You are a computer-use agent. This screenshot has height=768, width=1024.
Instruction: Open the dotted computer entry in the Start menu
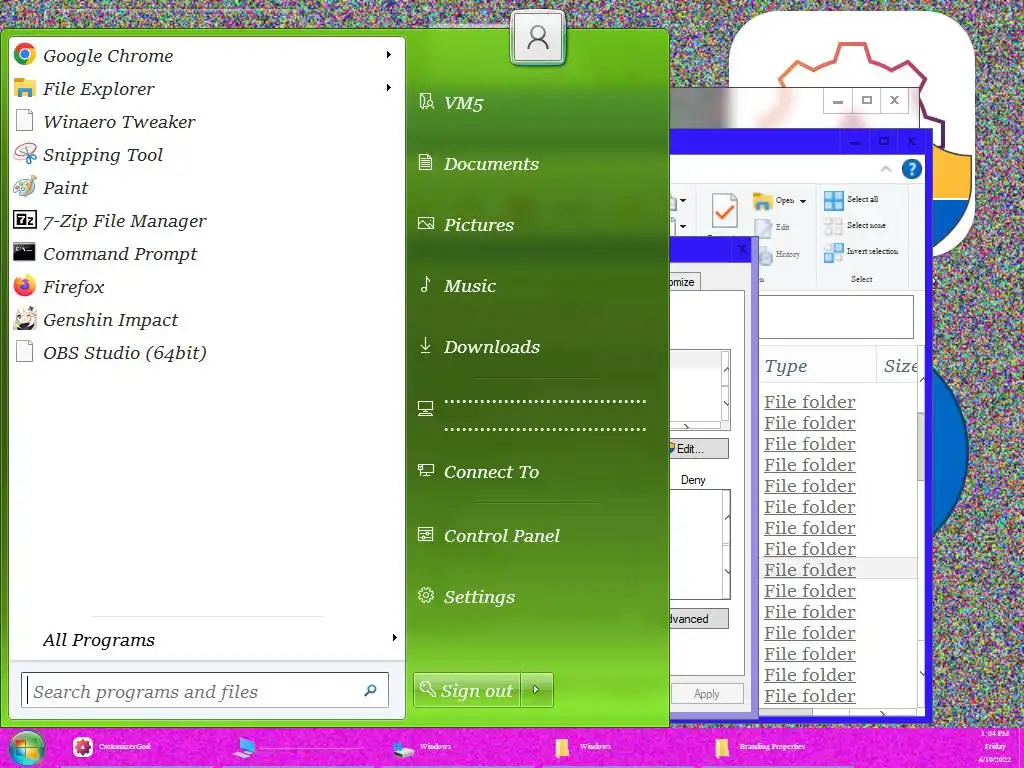(537, 414)
